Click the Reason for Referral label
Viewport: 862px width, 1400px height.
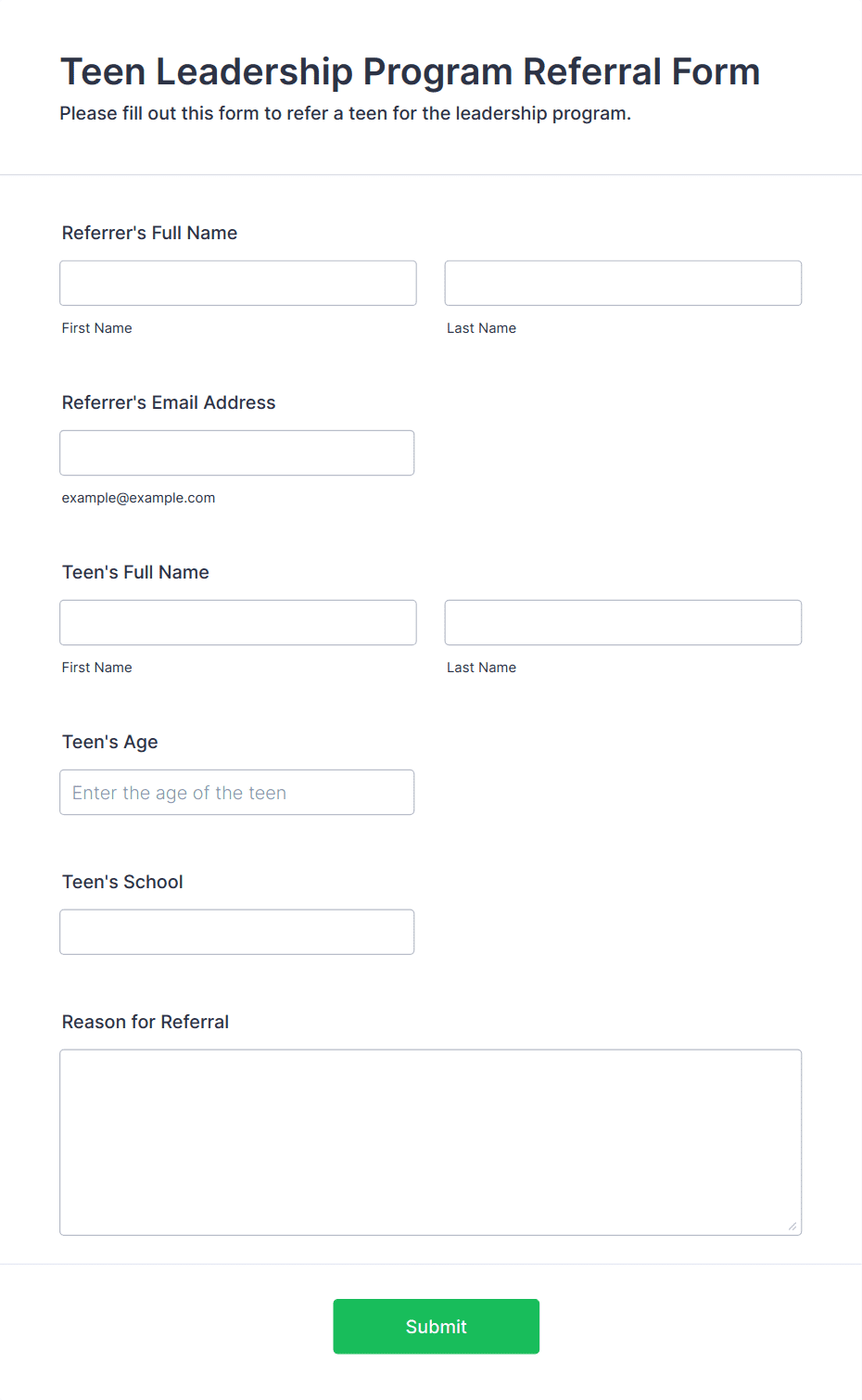[x=146, y=1022]
